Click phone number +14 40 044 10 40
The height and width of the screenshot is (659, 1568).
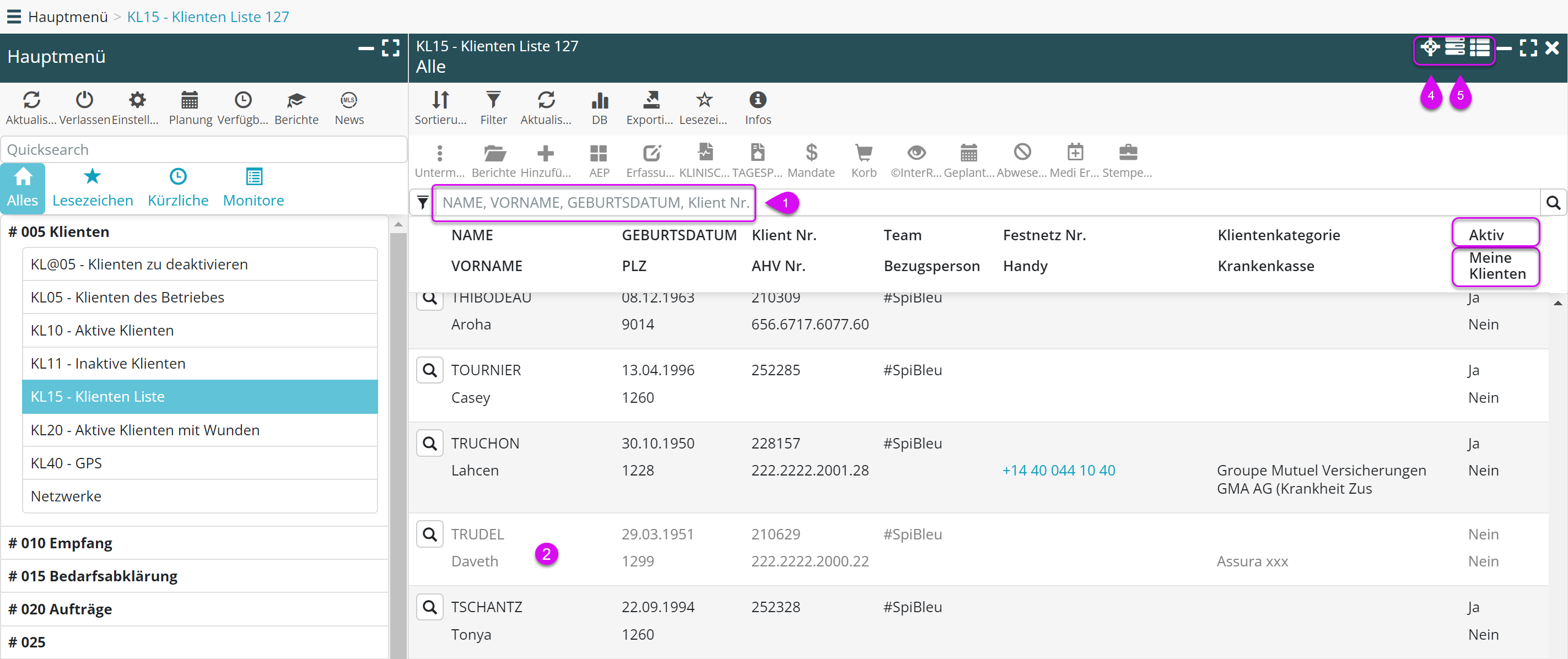(1059, 470)
